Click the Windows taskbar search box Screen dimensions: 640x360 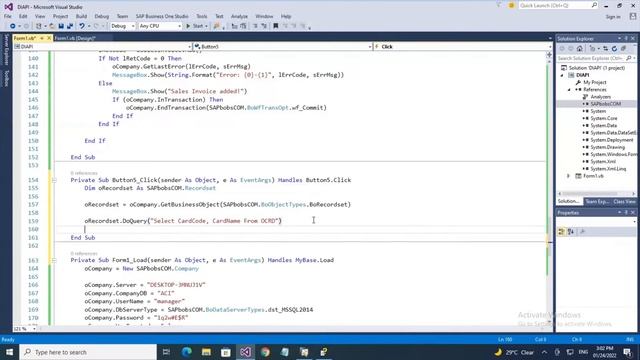pos(88,352)
